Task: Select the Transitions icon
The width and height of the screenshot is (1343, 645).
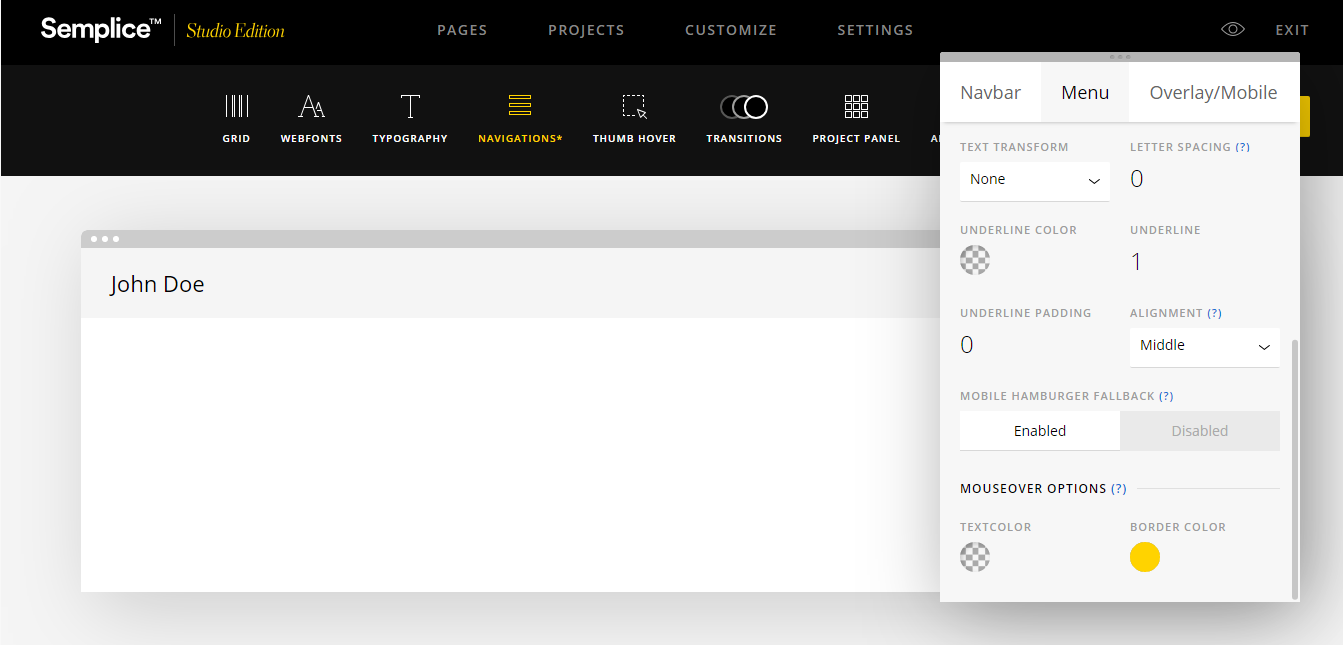Action: (x=744, y=107)
